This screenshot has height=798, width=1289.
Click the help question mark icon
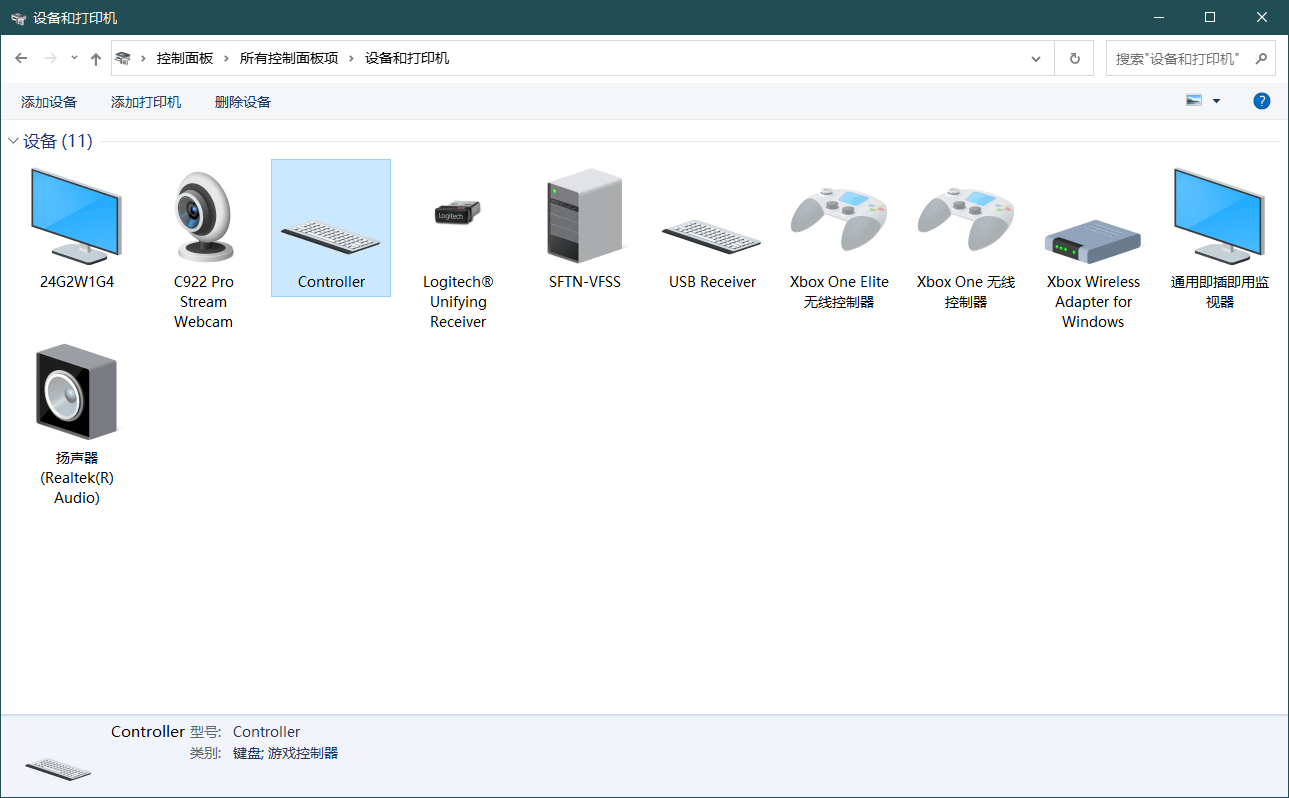tap(1262, 101)
